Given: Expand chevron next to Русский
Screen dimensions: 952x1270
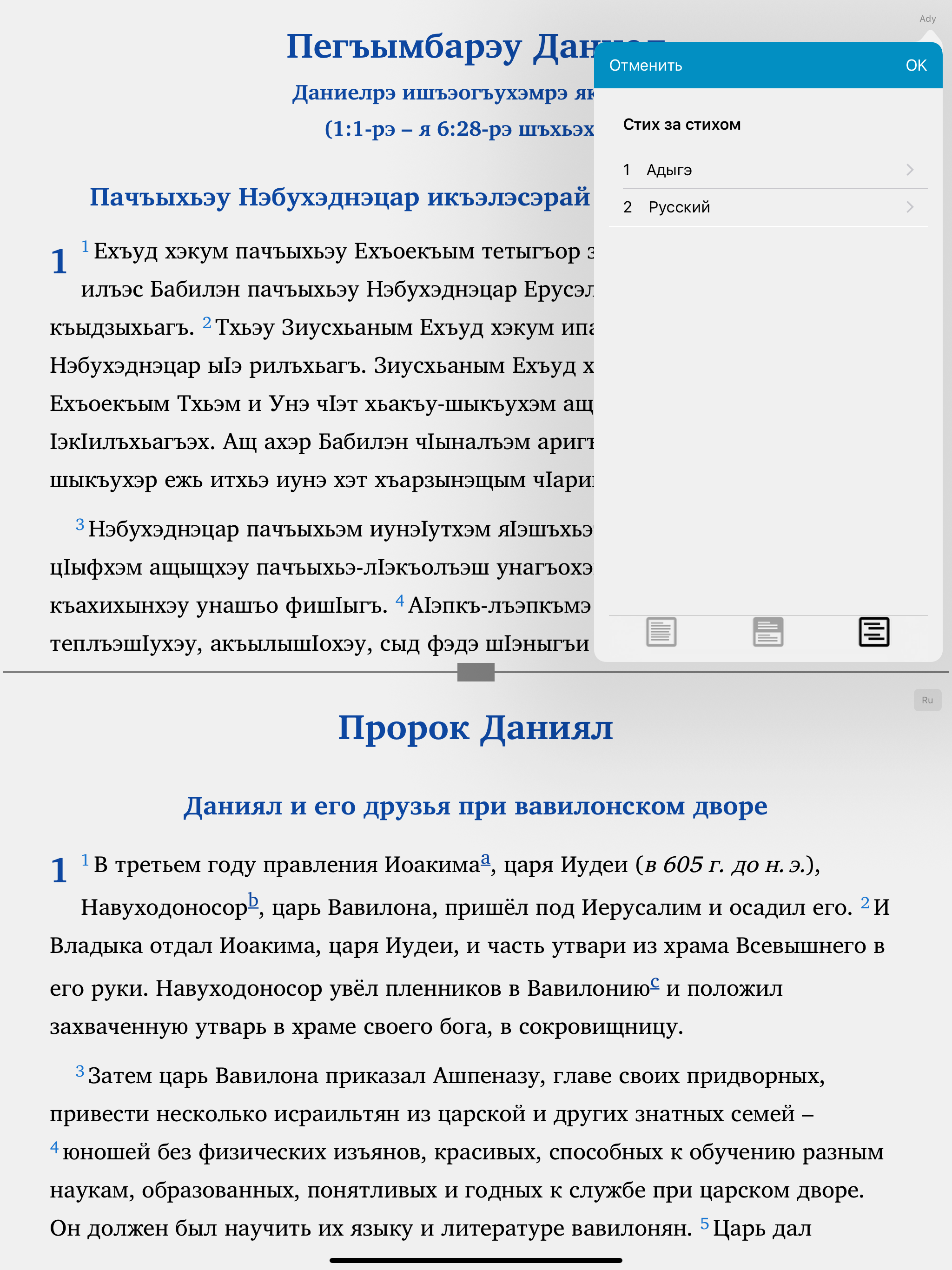Looking at the screenshot, I should pos(910,207).
